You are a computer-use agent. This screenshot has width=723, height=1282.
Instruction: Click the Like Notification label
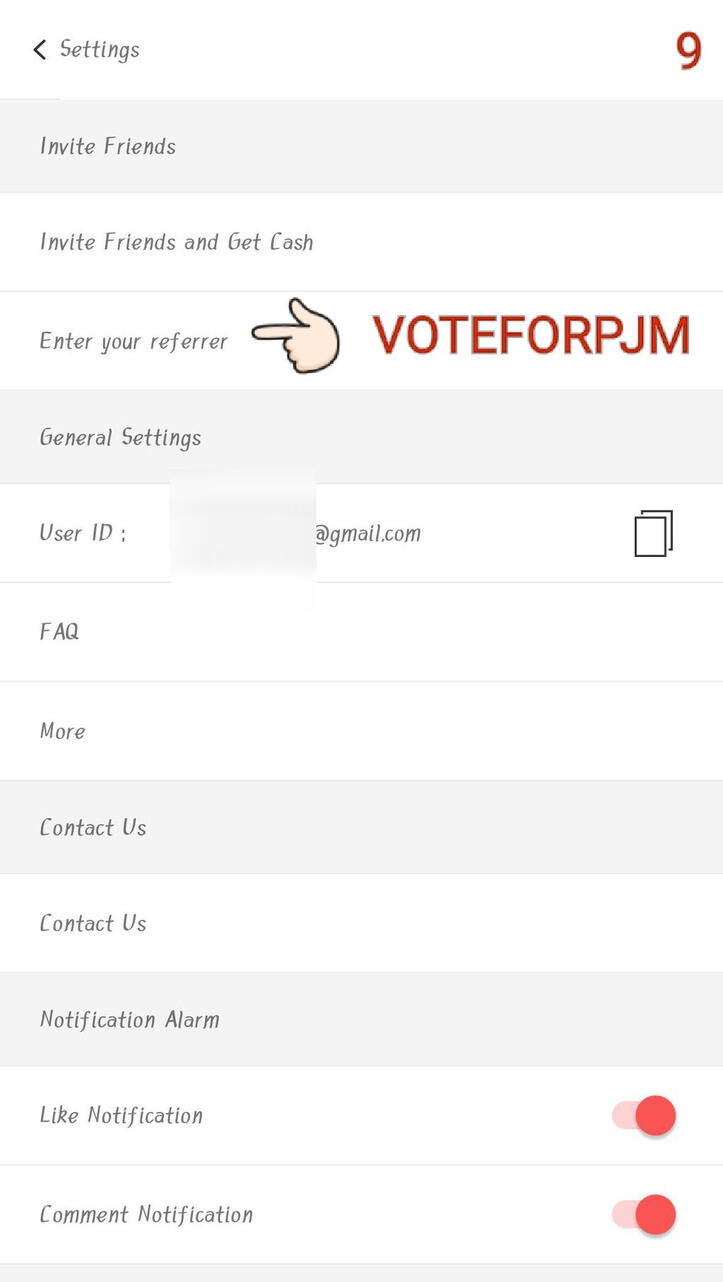coord(121,1116)
